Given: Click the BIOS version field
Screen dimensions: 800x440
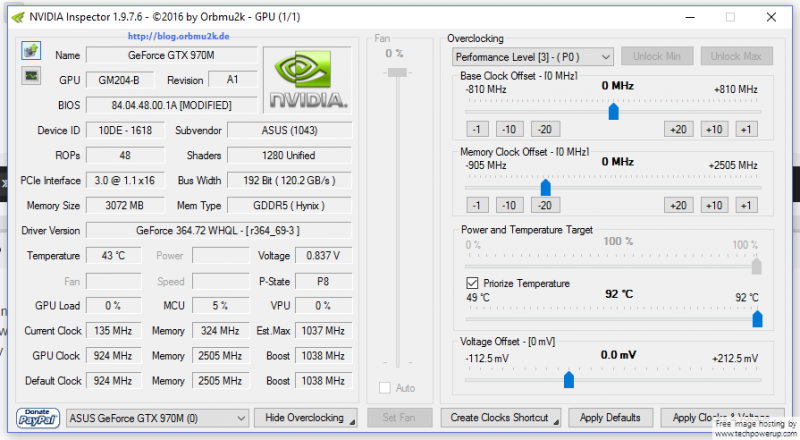Looking at the screenshot, I should 171,105.
